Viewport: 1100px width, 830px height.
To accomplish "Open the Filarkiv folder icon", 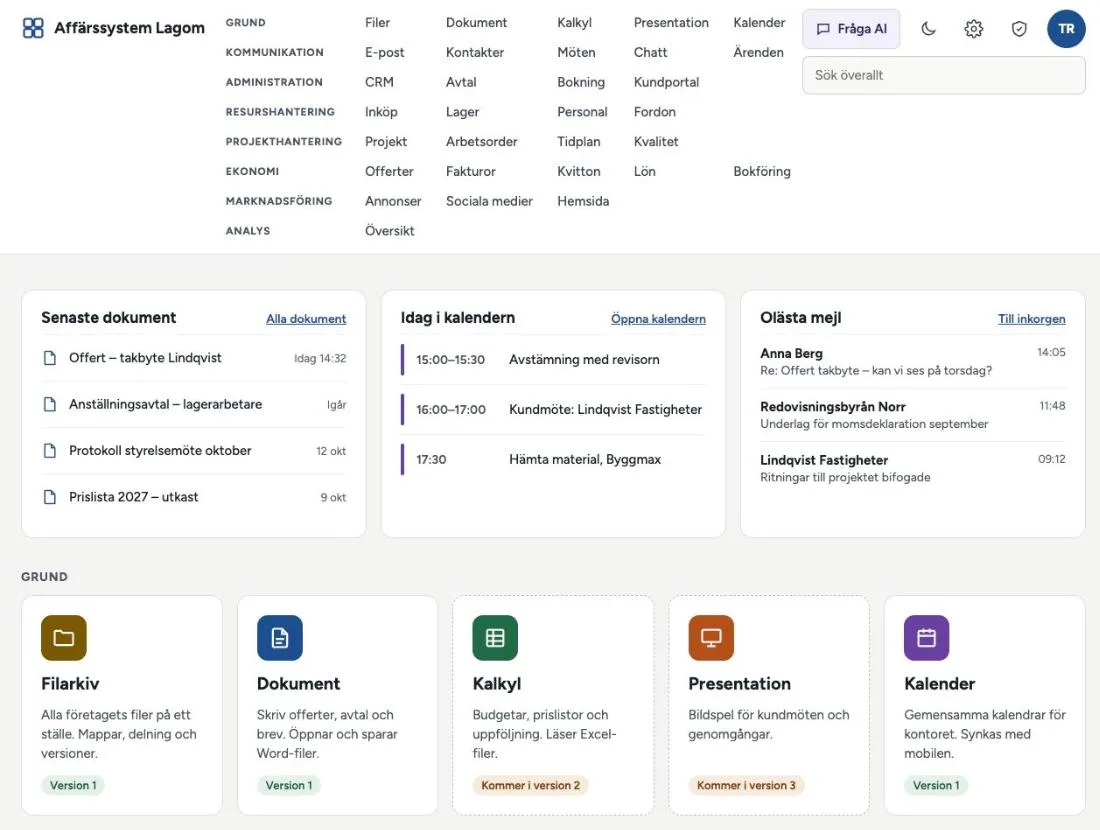I will point(64,638).
